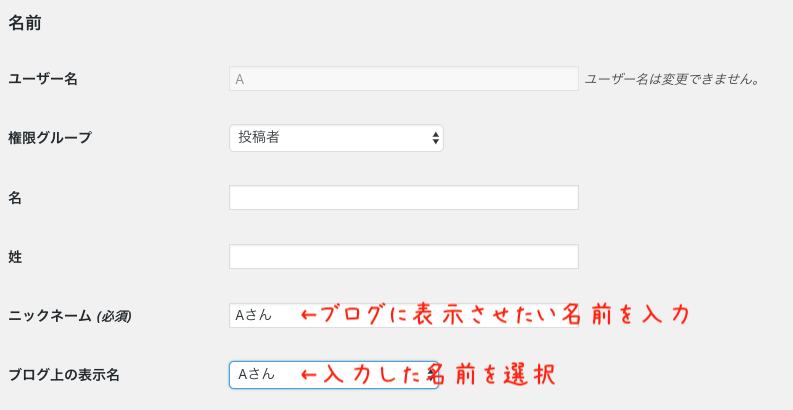
Task: Click the red note 入力した名前を選択
Action: click(x=428, y=375)
